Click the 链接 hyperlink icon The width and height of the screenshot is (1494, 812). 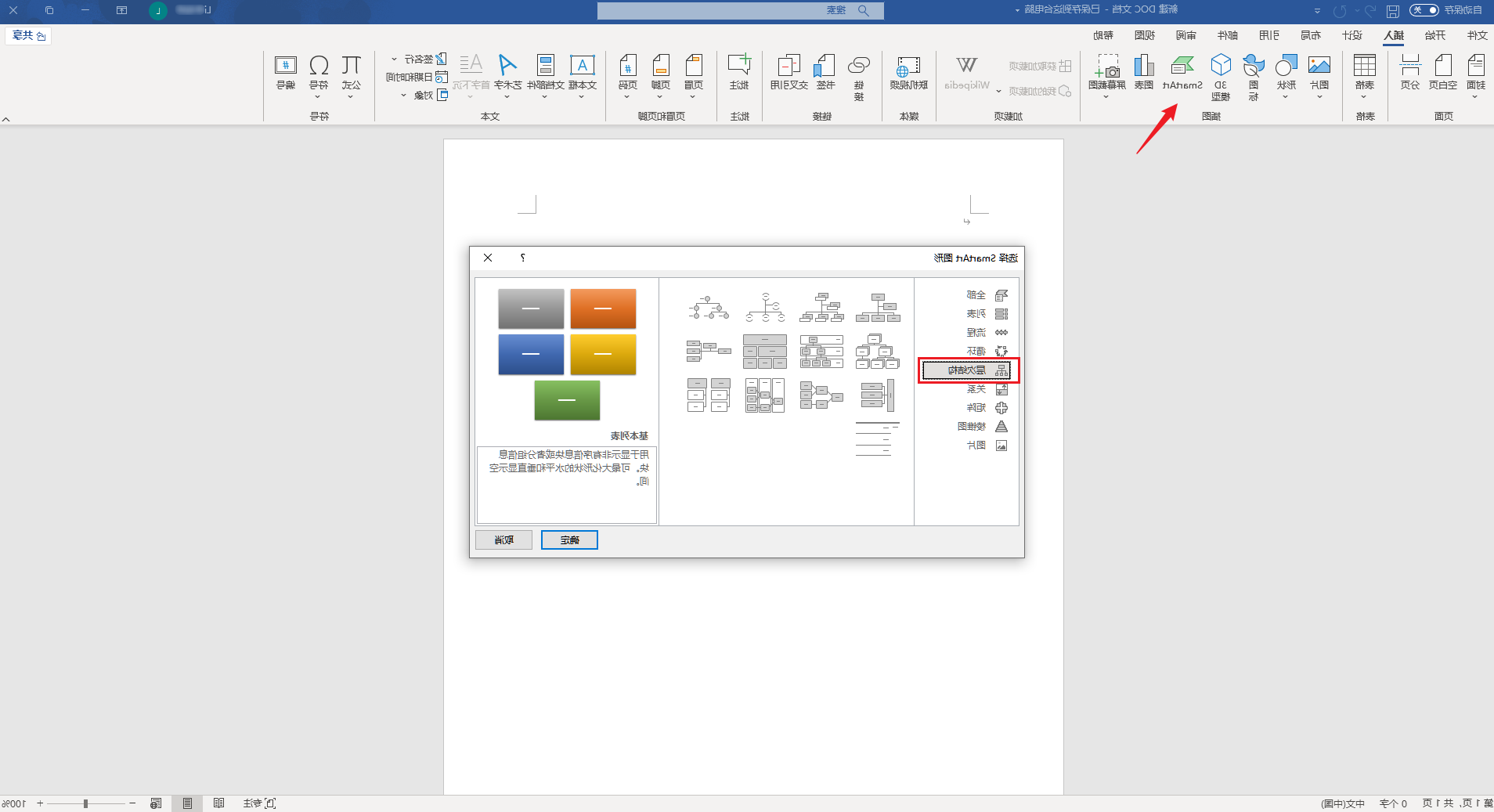coord(859,77)
